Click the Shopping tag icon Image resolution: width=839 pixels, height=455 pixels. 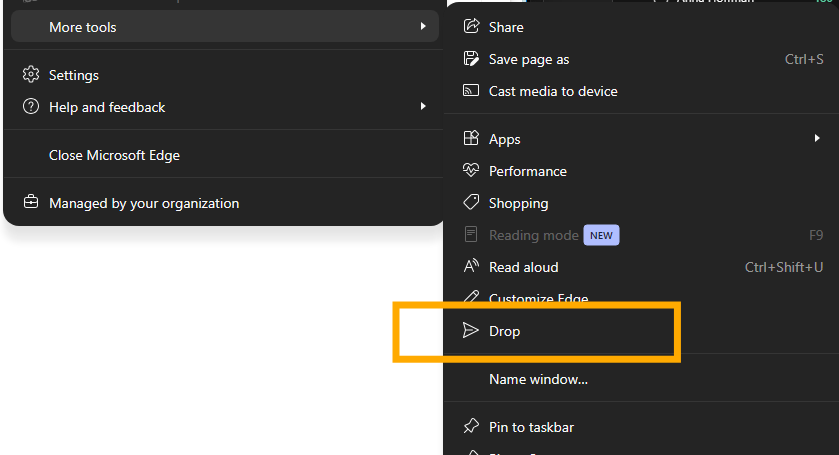click(471, 202)
